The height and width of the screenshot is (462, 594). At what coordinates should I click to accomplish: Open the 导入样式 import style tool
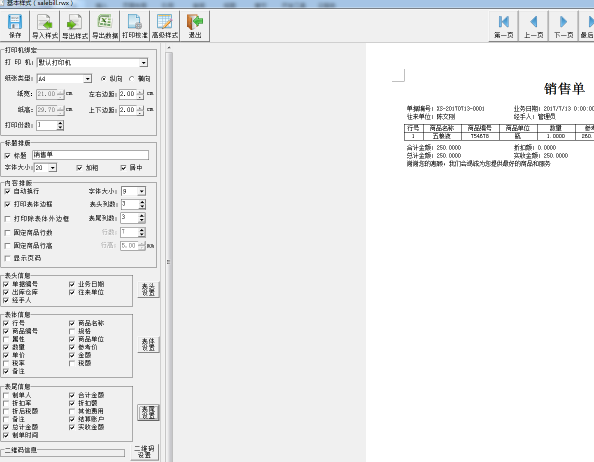(x=45, y=26)
